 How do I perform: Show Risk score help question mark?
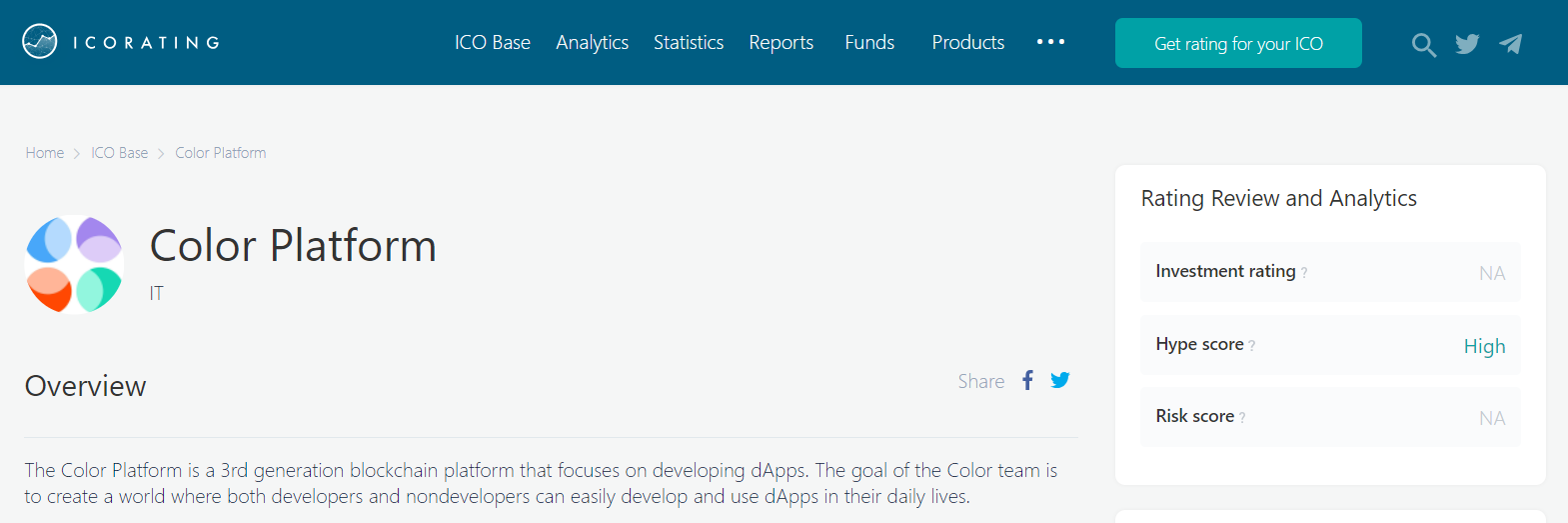click(1242, 418)
